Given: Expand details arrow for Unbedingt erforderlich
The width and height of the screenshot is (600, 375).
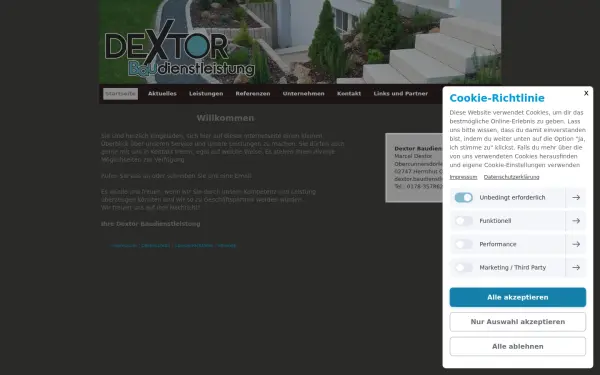Looking at the screenshot, I should coord(576,197).
